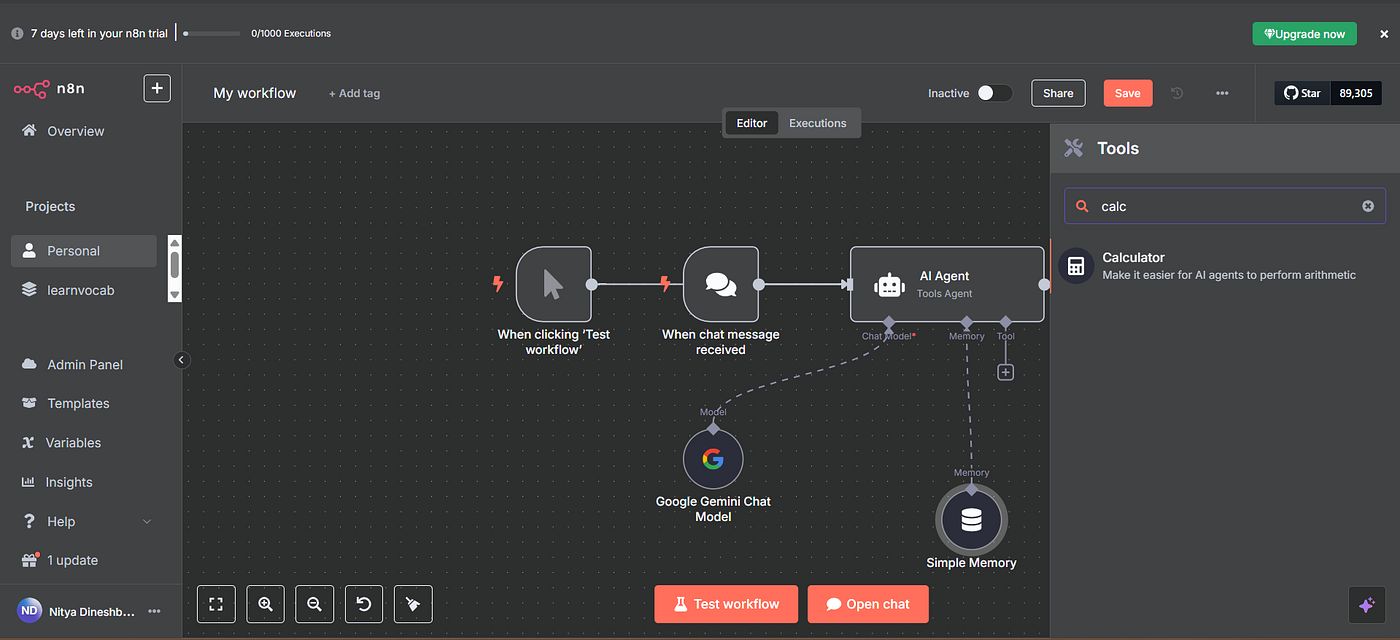Reset canvas zoom level
1400x640 pixels.
point(364,604)
